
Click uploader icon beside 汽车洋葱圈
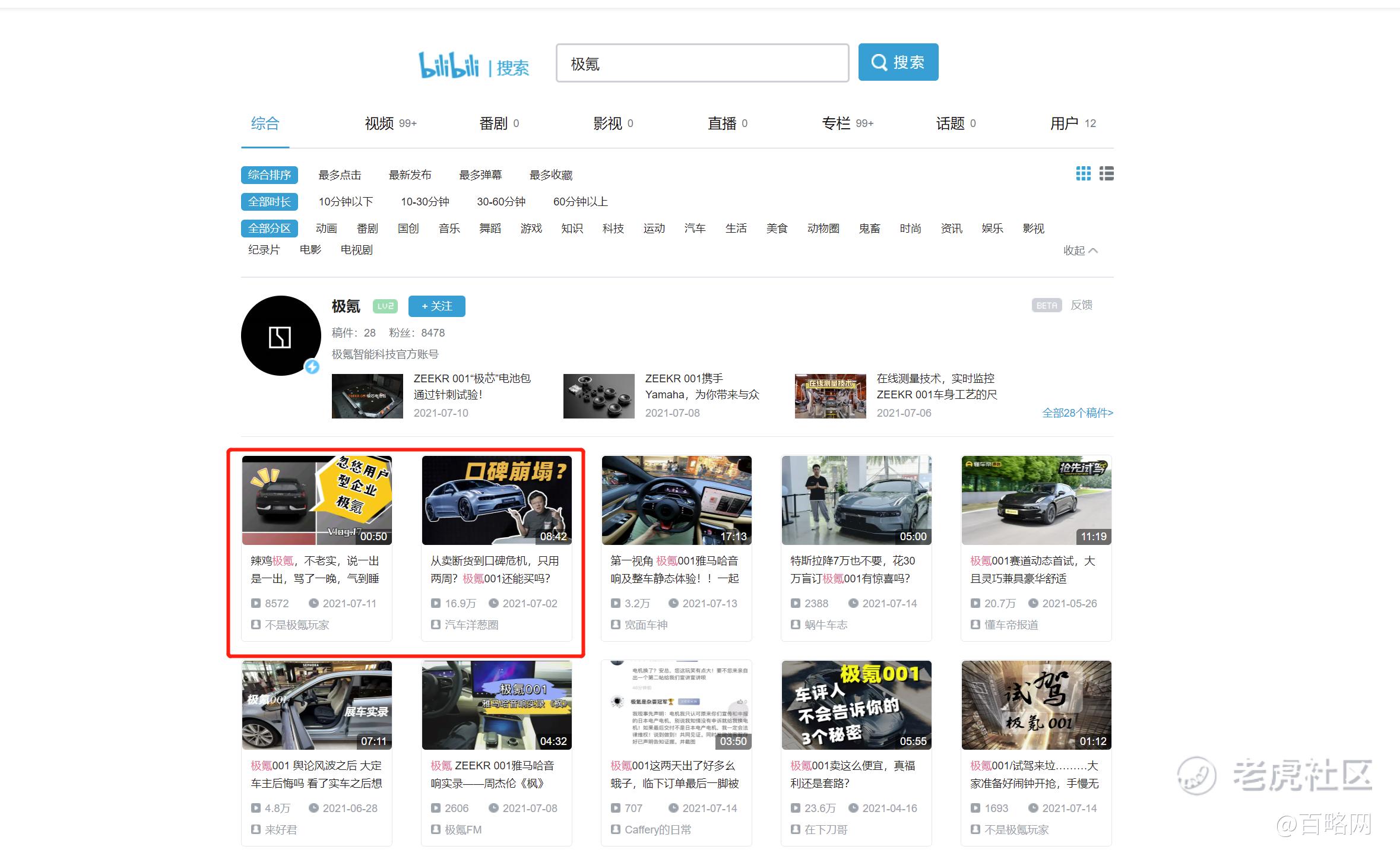pos(436,624)
